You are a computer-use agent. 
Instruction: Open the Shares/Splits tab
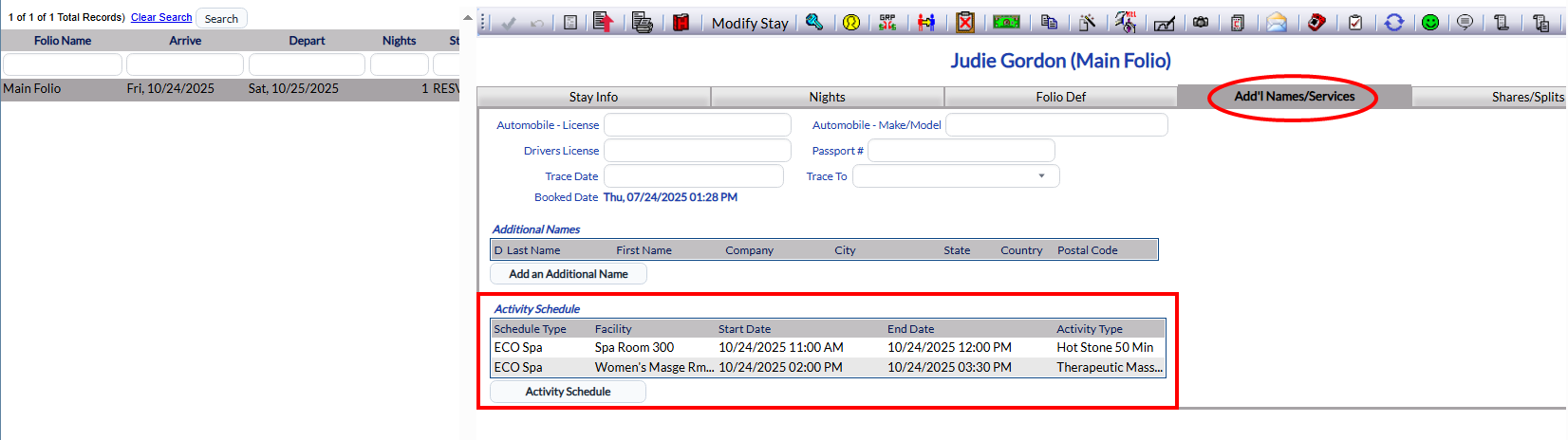(x=1489, y=97)
